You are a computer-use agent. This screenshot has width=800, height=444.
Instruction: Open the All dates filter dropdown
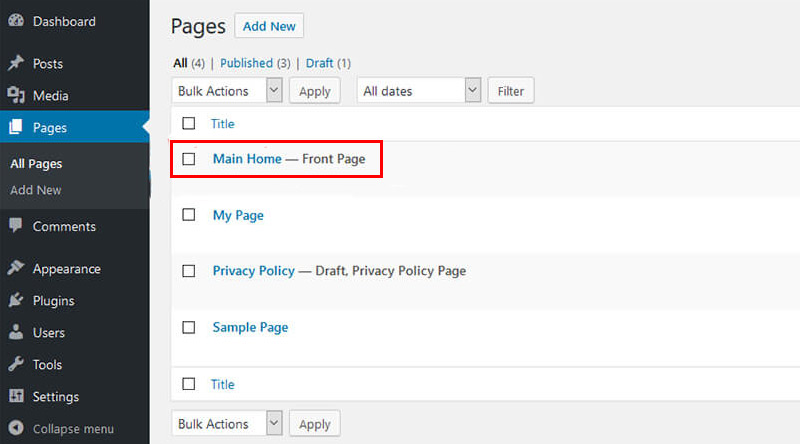click(x=419, y=91)
